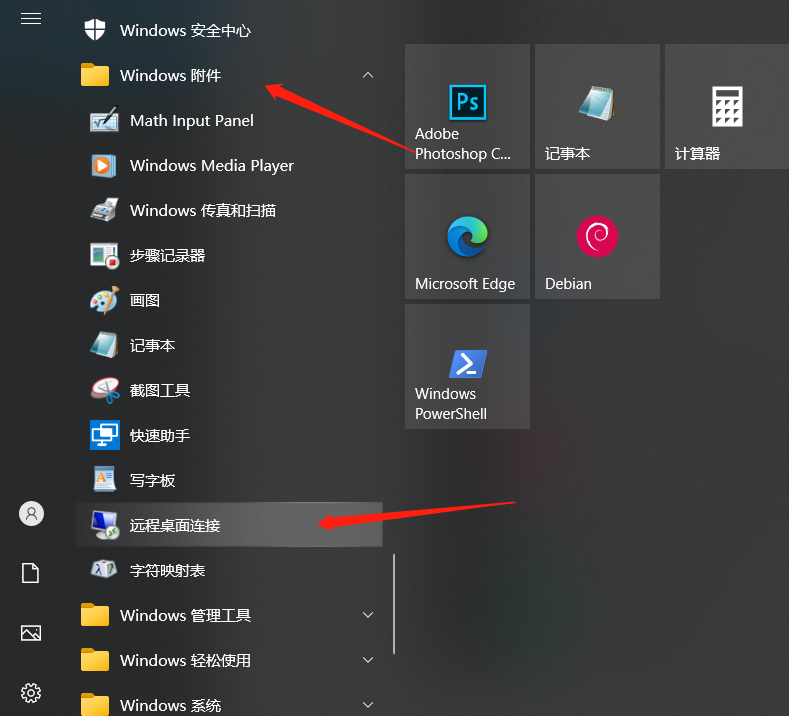
Task: Launch Windows PowerShell tile
Action: (x=467, y=366)
